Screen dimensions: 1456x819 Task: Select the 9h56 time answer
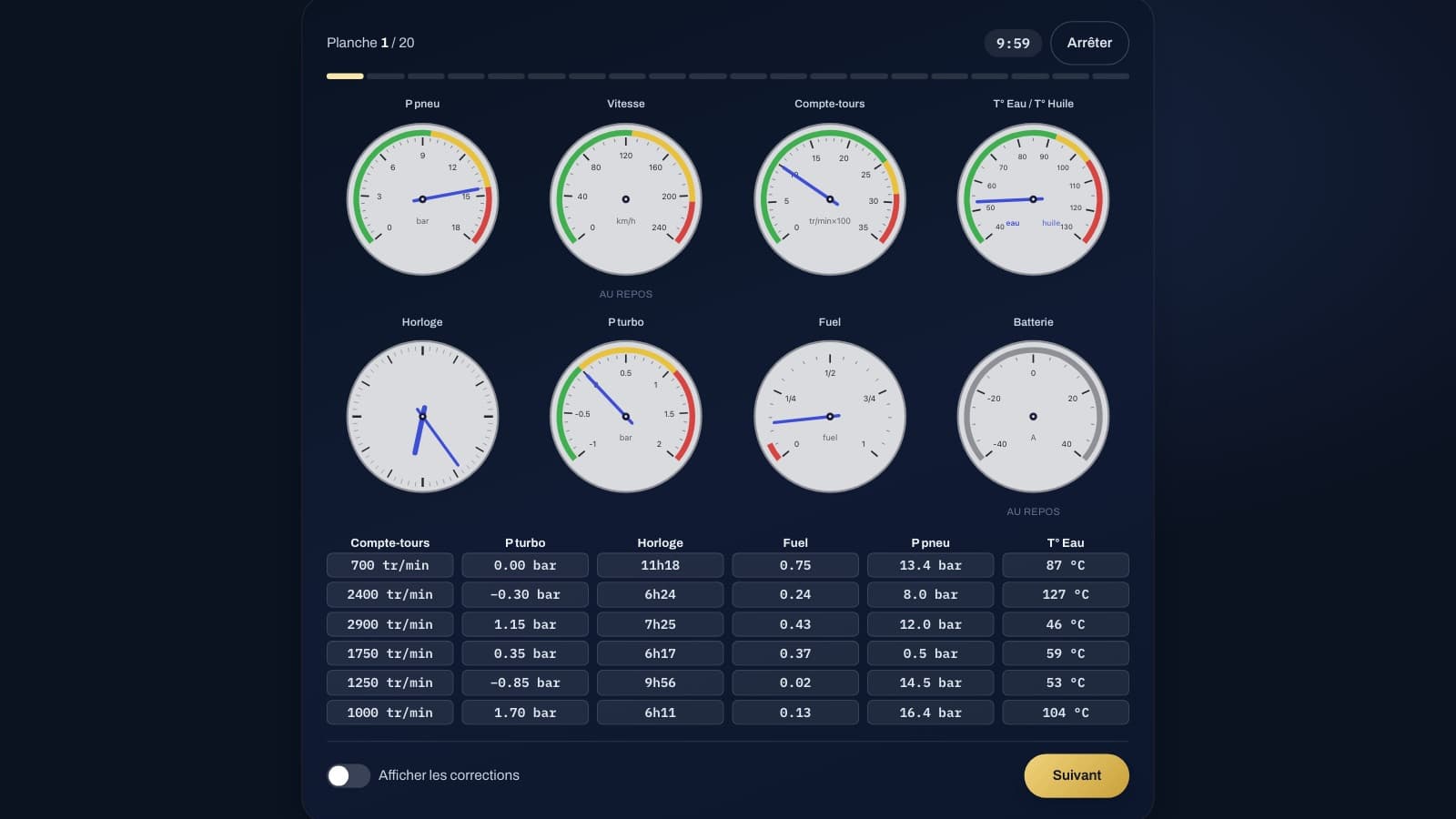pyautogui.click(x=660, y=682)
